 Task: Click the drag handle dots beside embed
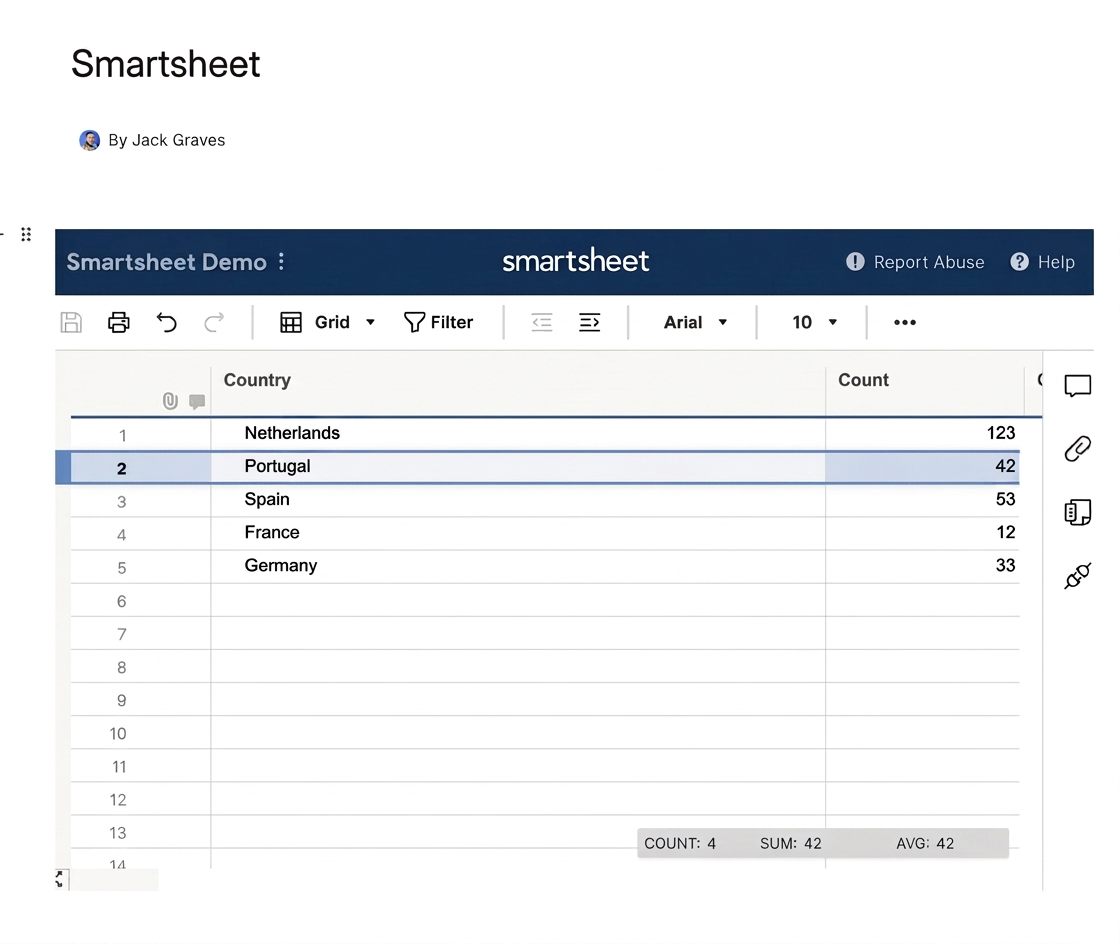(26, 234)
